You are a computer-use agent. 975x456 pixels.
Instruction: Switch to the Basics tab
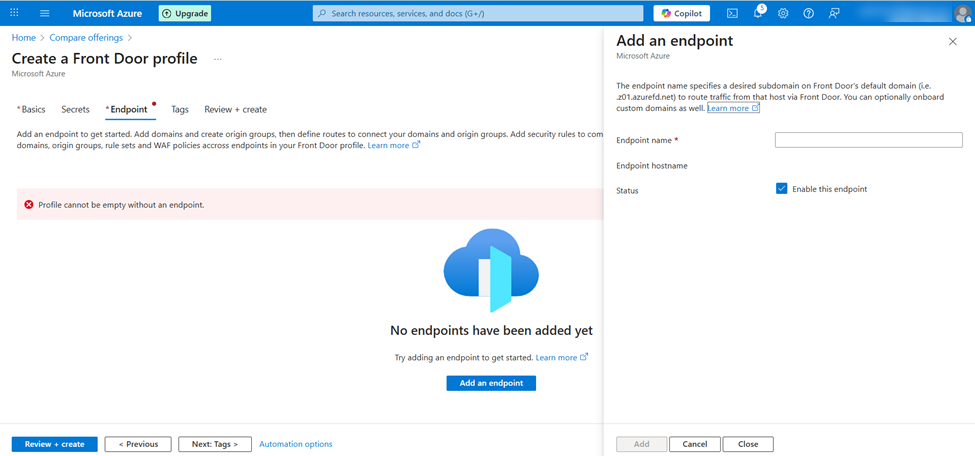pyautogui.click(x=31, y=109)
